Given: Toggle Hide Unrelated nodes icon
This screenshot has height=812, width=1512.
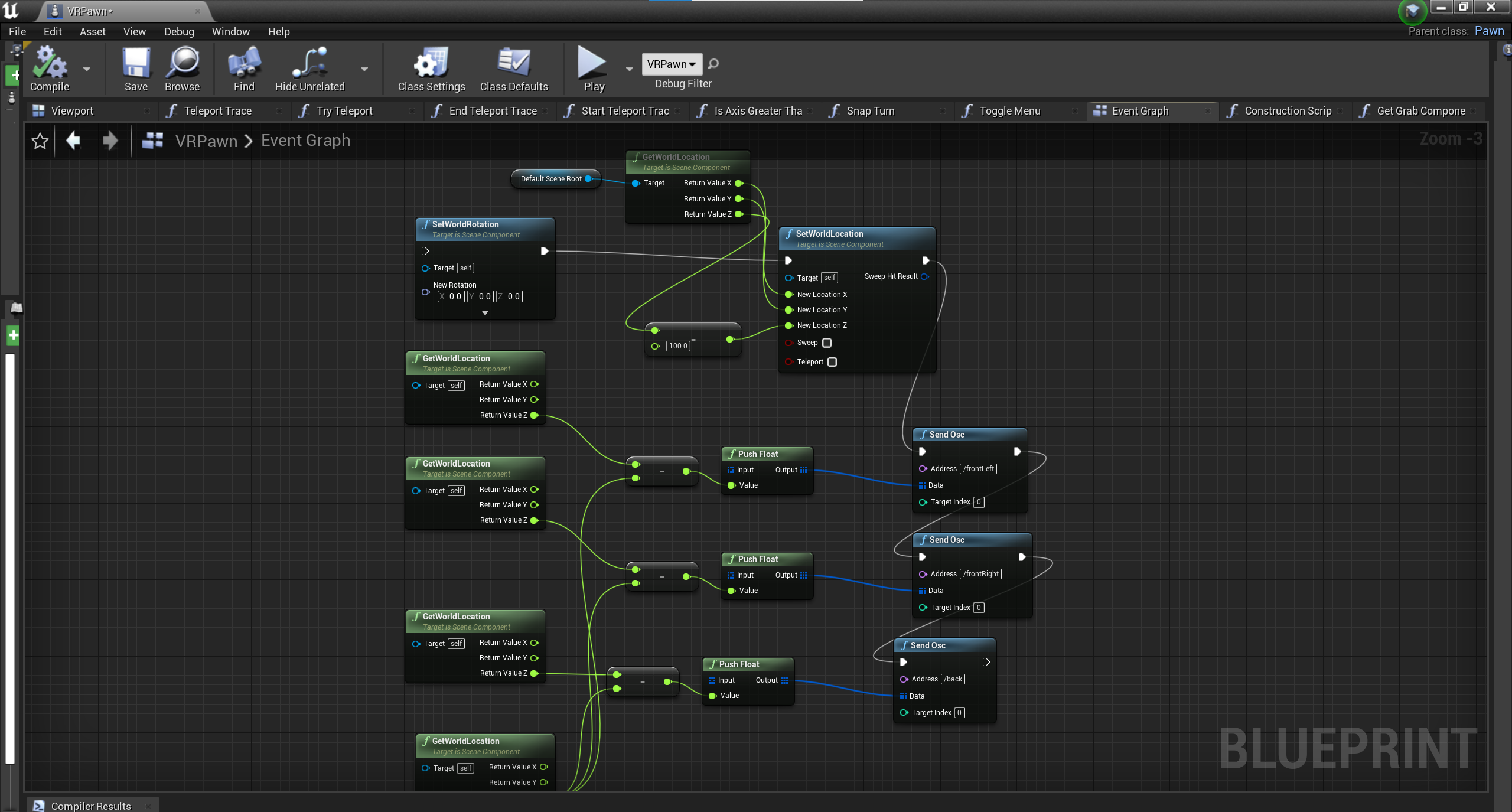Looking at the screenshot, I should (309, 64).
